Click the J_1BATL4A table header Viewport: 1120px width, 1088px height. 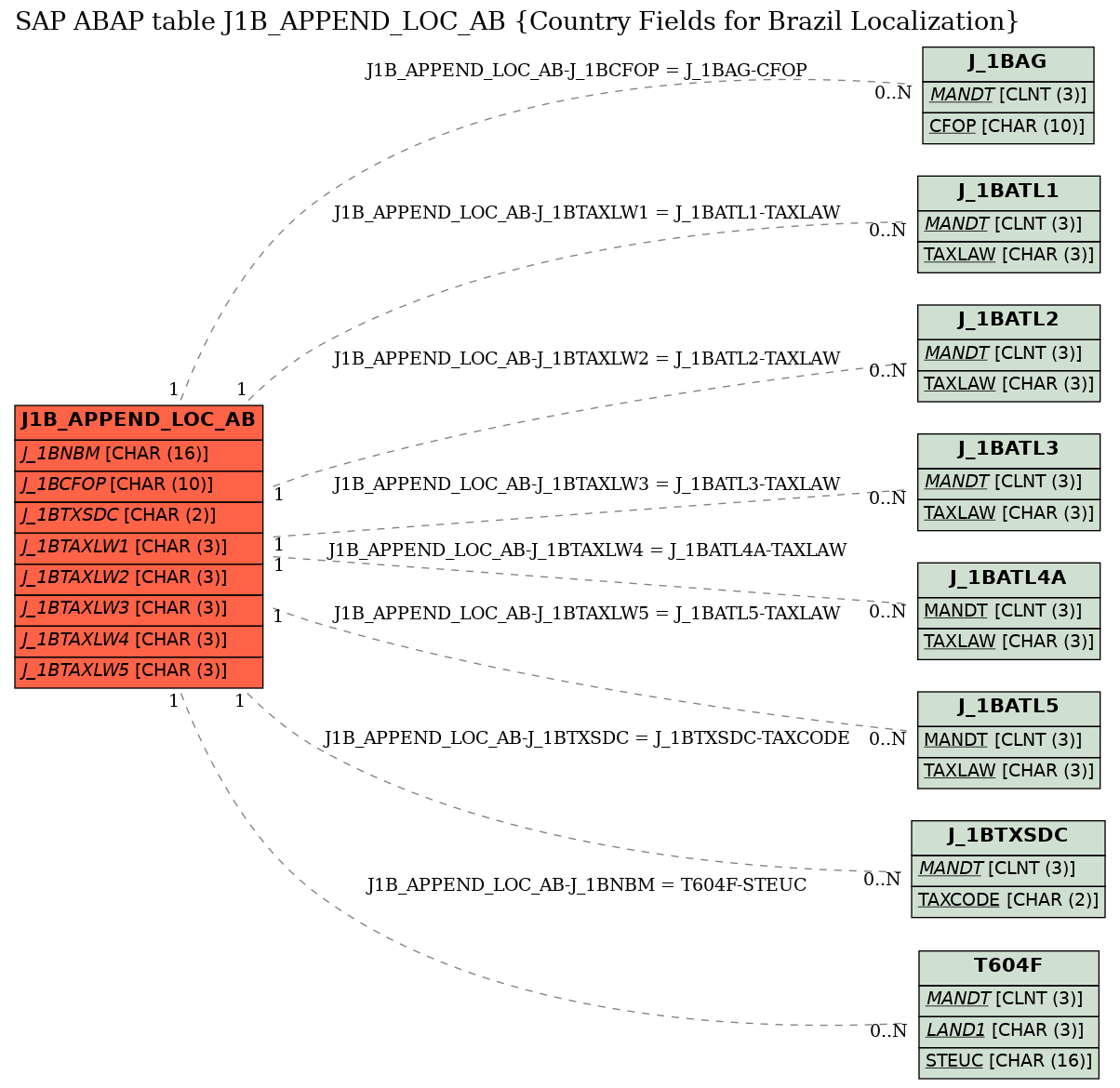pos(1008,579)
